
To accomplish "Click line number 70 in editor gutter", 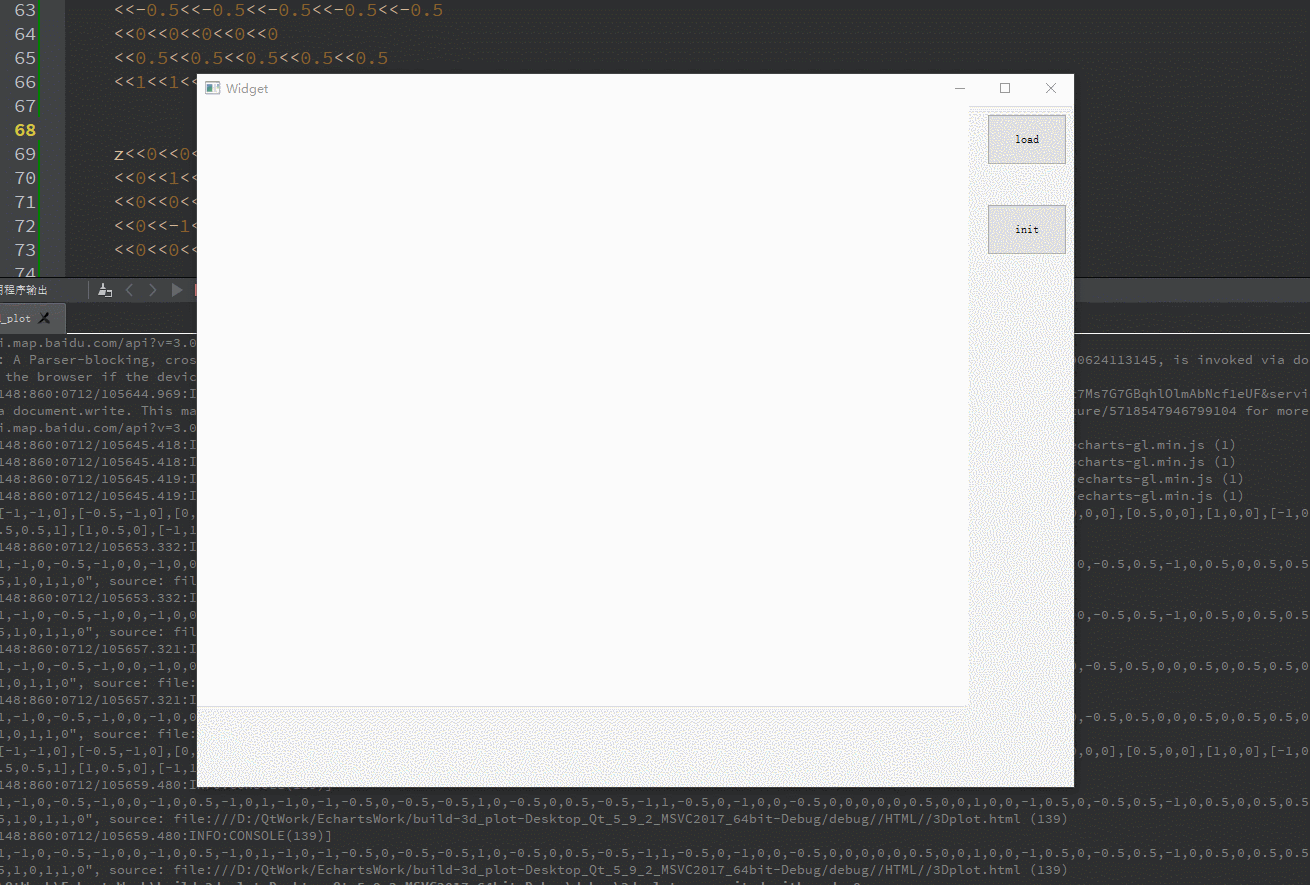I will pyautogui.click(x=25, y=178).
